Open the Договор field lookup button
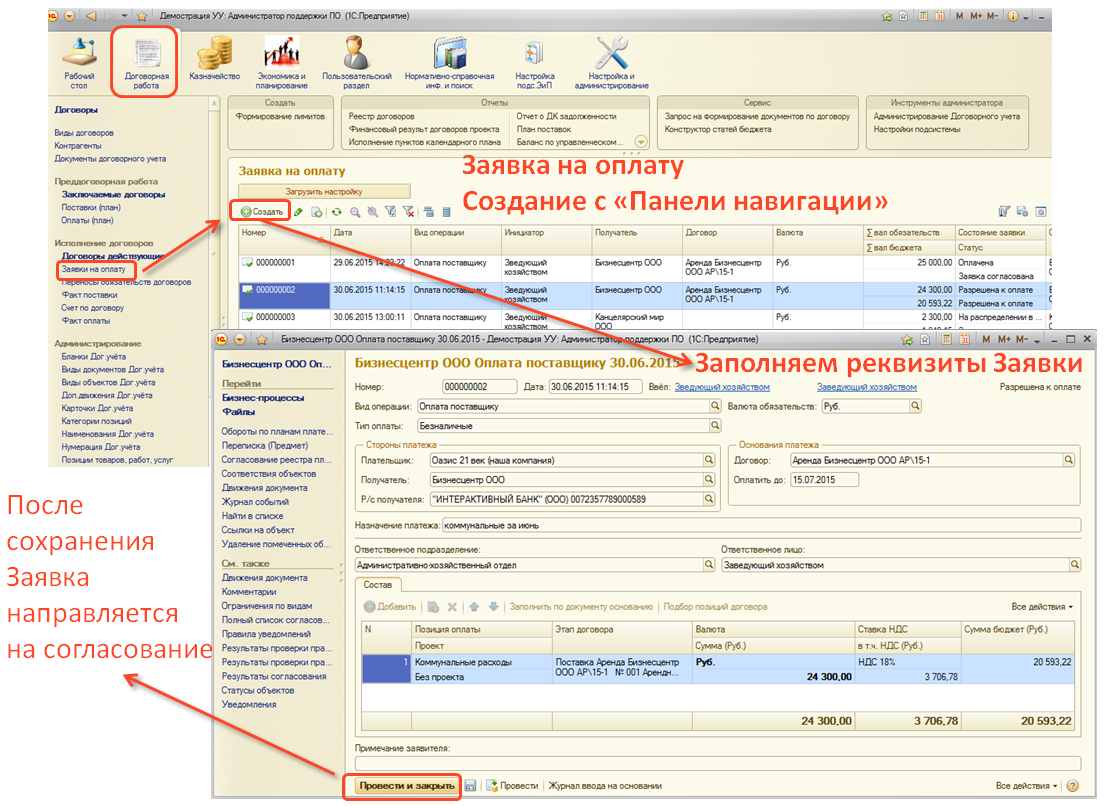The height and width of the screenshot is (806, 1104). click(x=1068, y=460)
